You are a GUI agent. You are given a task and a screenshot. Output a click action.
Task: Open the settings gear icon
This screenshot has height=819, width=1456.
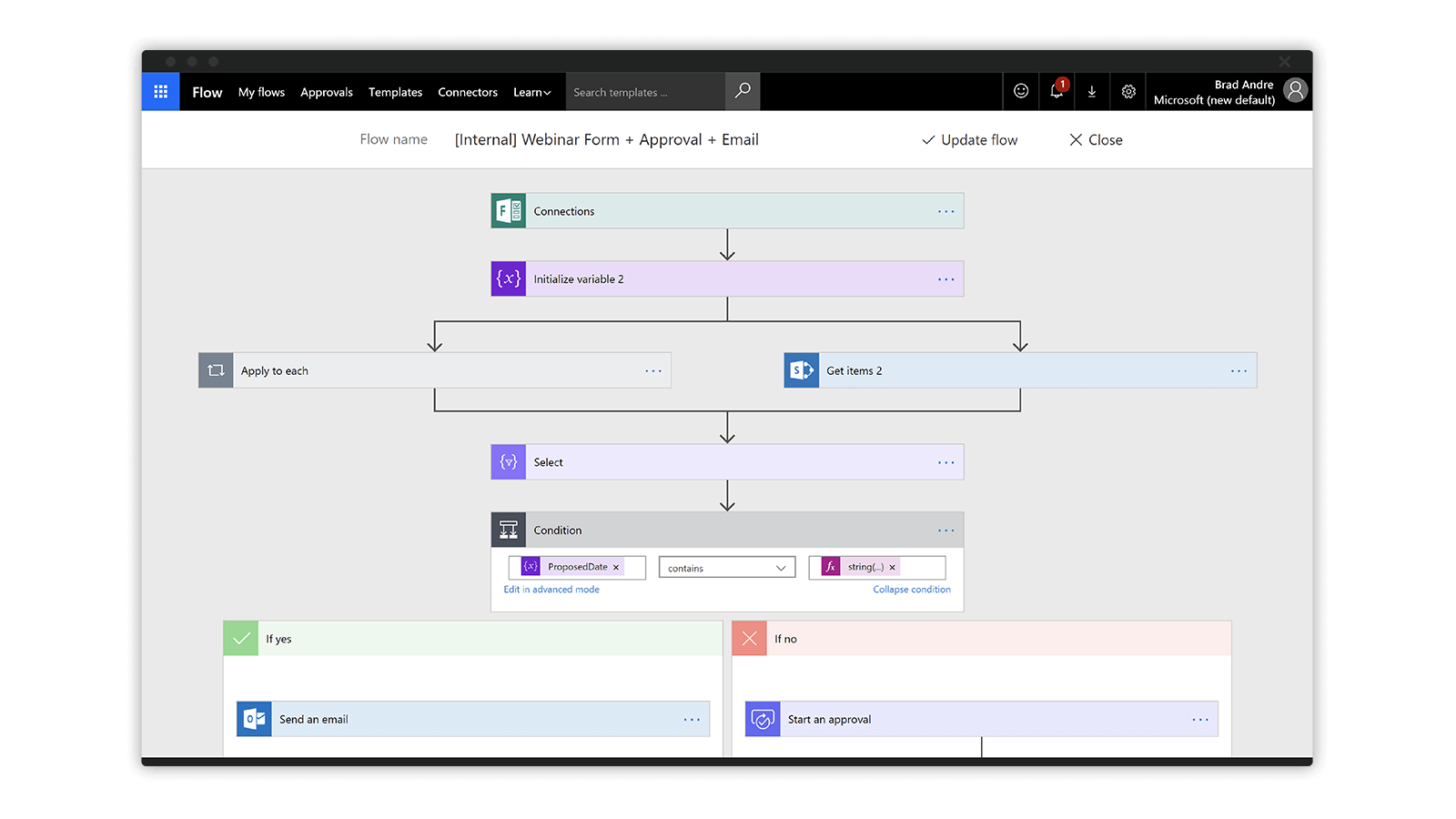[1128, 91]
